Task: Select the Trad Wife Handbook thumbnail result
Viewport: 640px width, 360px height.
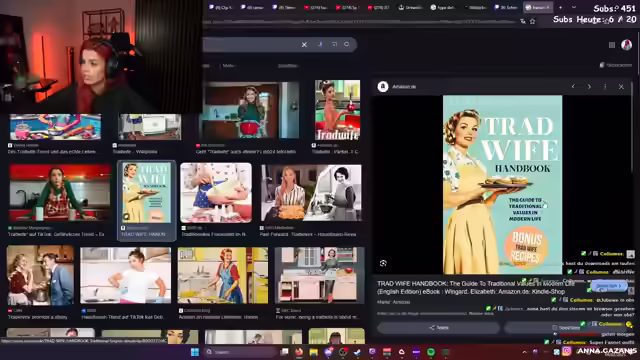Action: point(147,193)
